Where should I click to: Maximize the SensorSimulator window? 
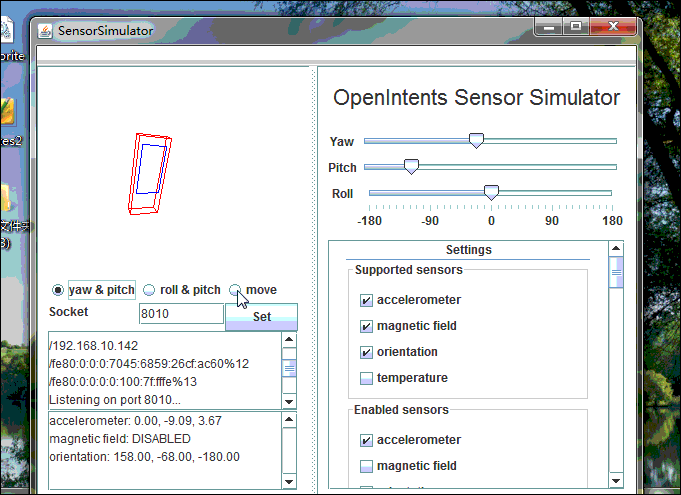click(x=576, y=27)
